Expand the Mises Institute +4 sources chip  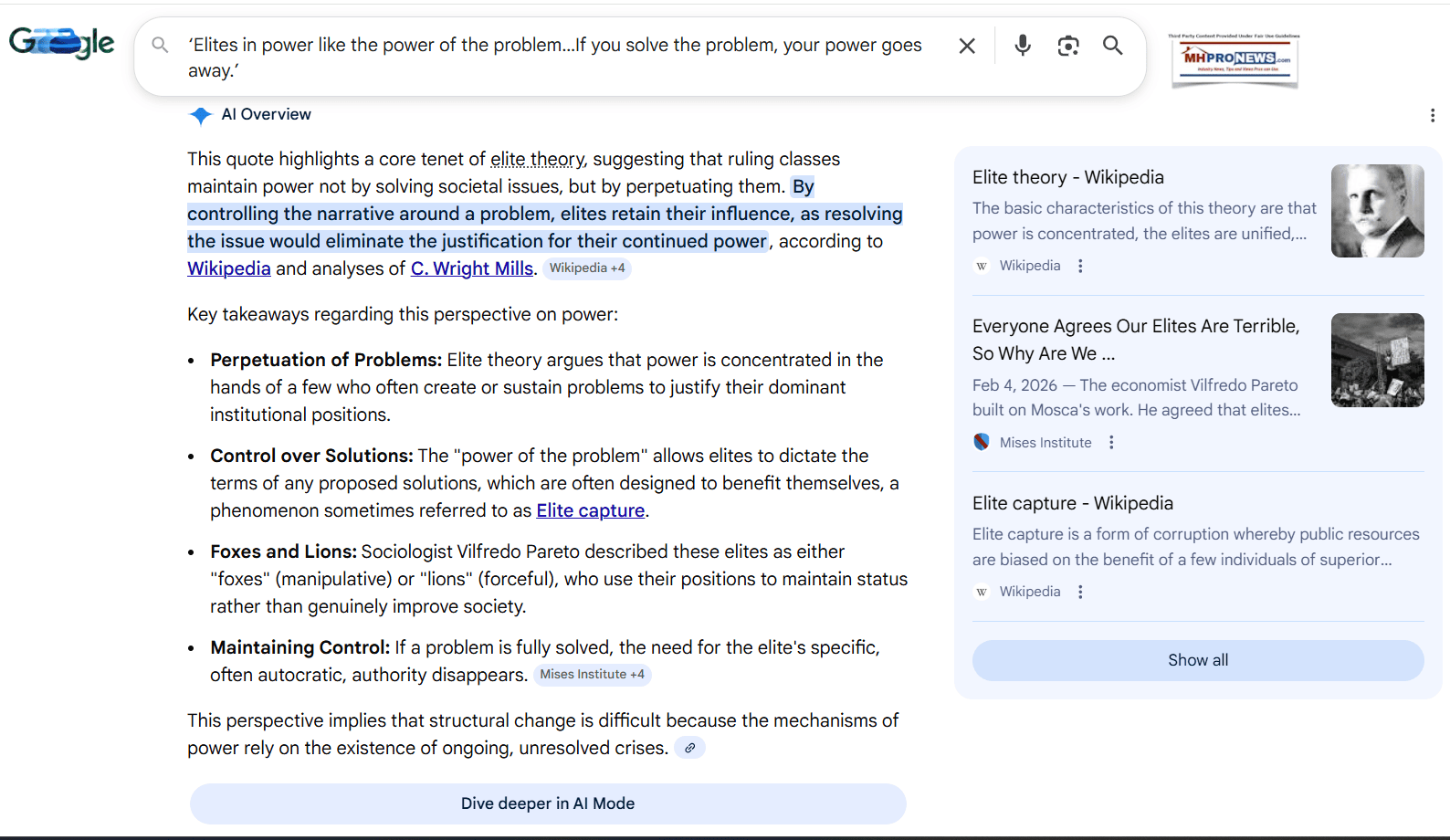pyautogui.click(x=592, y=675)
